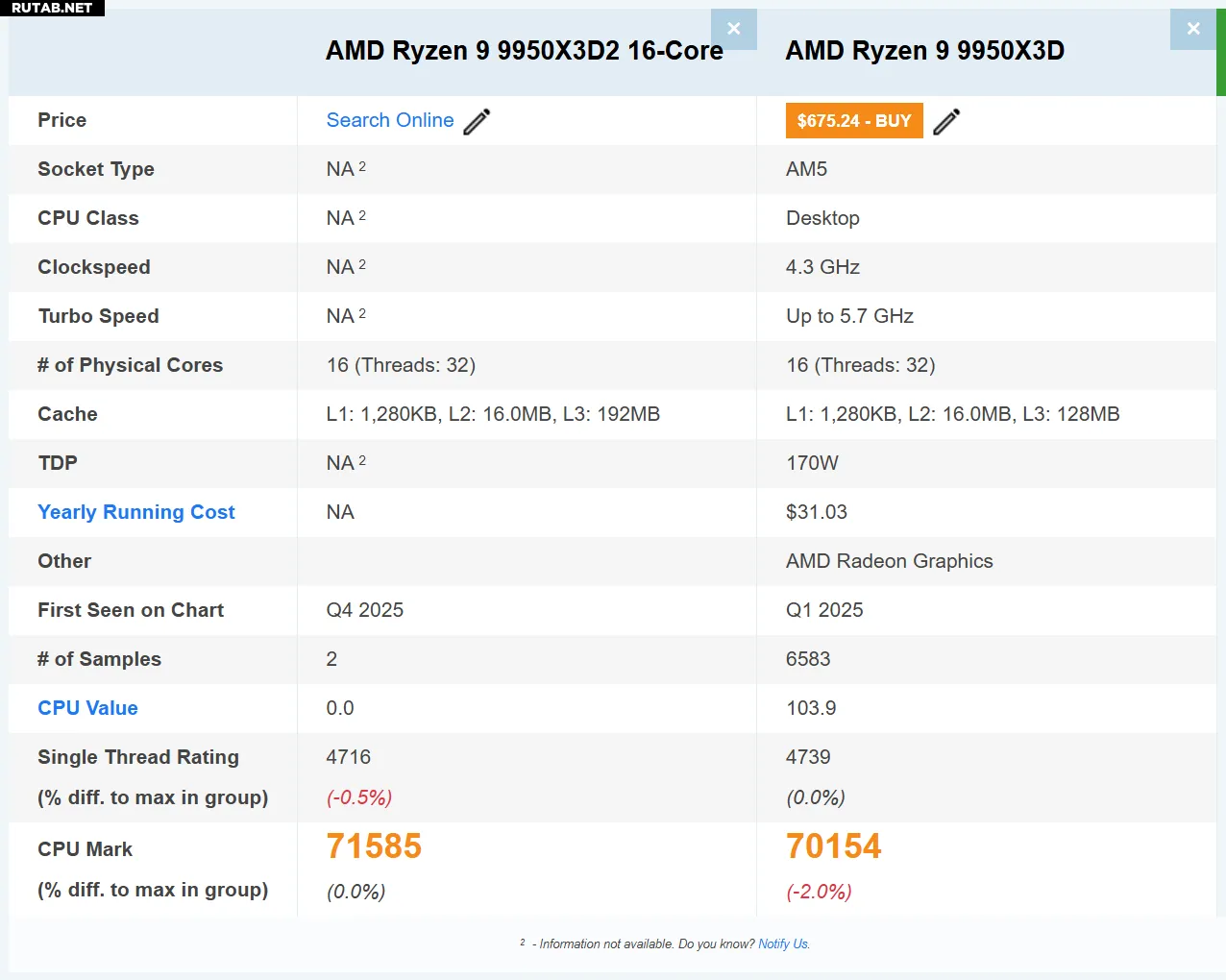Click the 71585 CPU Mark score
Viewport: 1226px width, 980px height.
374,846
